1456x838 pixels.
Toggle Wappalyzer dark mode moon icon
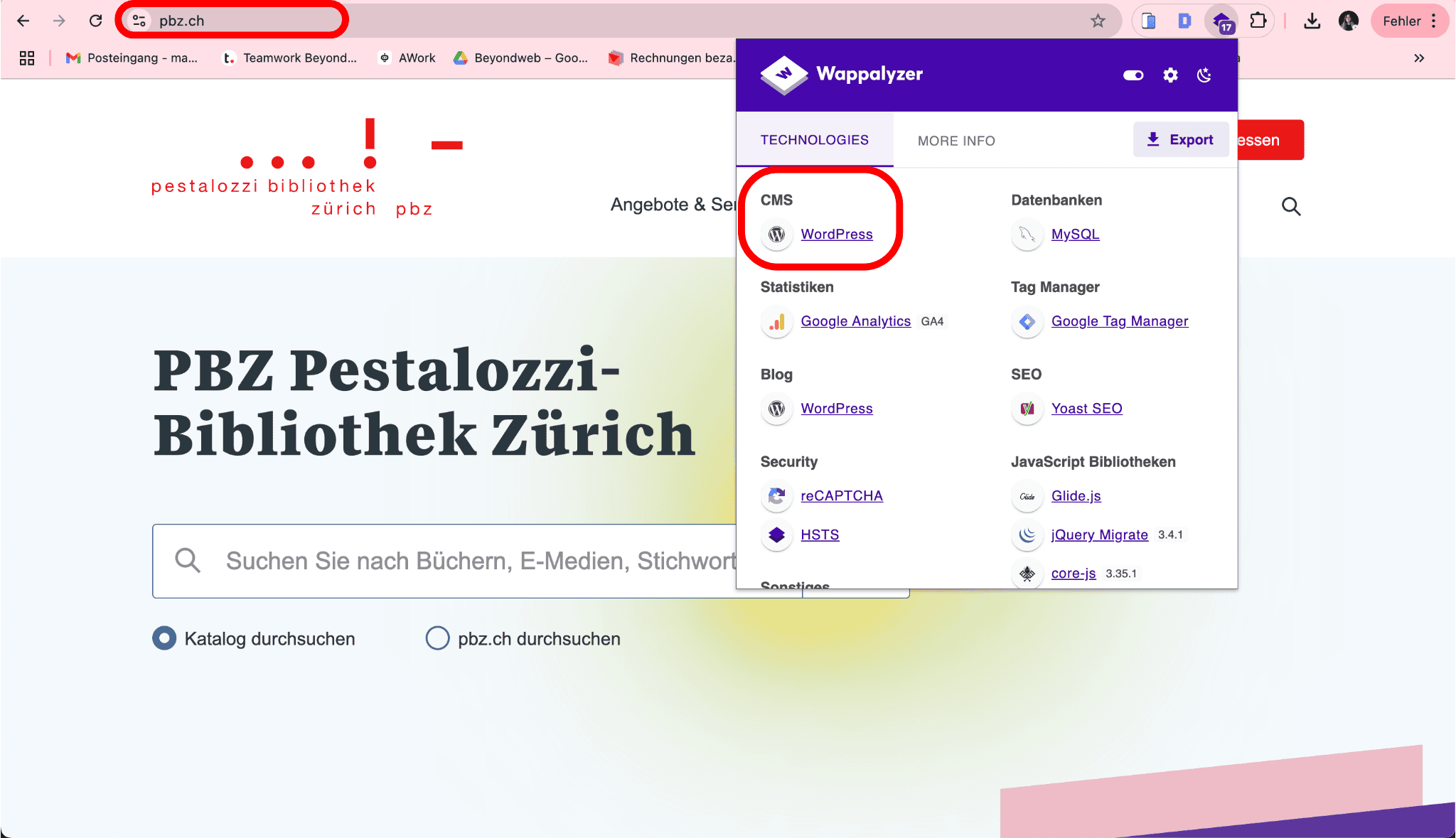[1204, 75]
